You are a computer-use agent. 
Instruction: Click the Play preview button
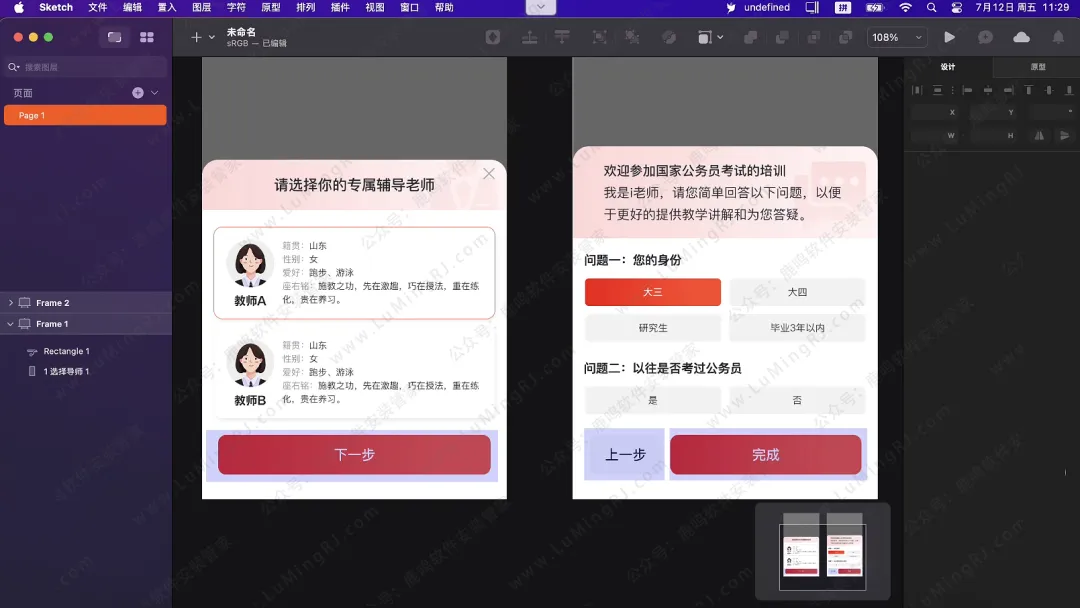click(950, 37)
